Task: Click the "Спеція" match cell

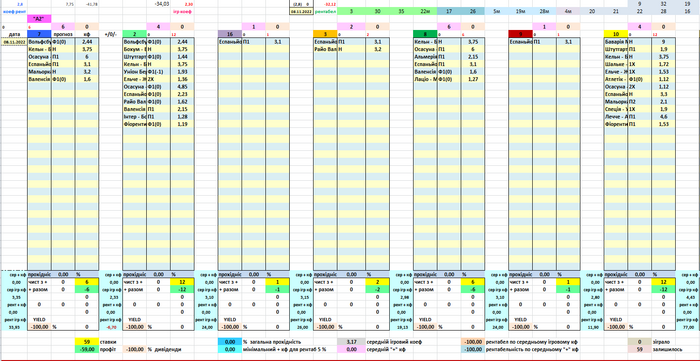Action: pos(616,109)
